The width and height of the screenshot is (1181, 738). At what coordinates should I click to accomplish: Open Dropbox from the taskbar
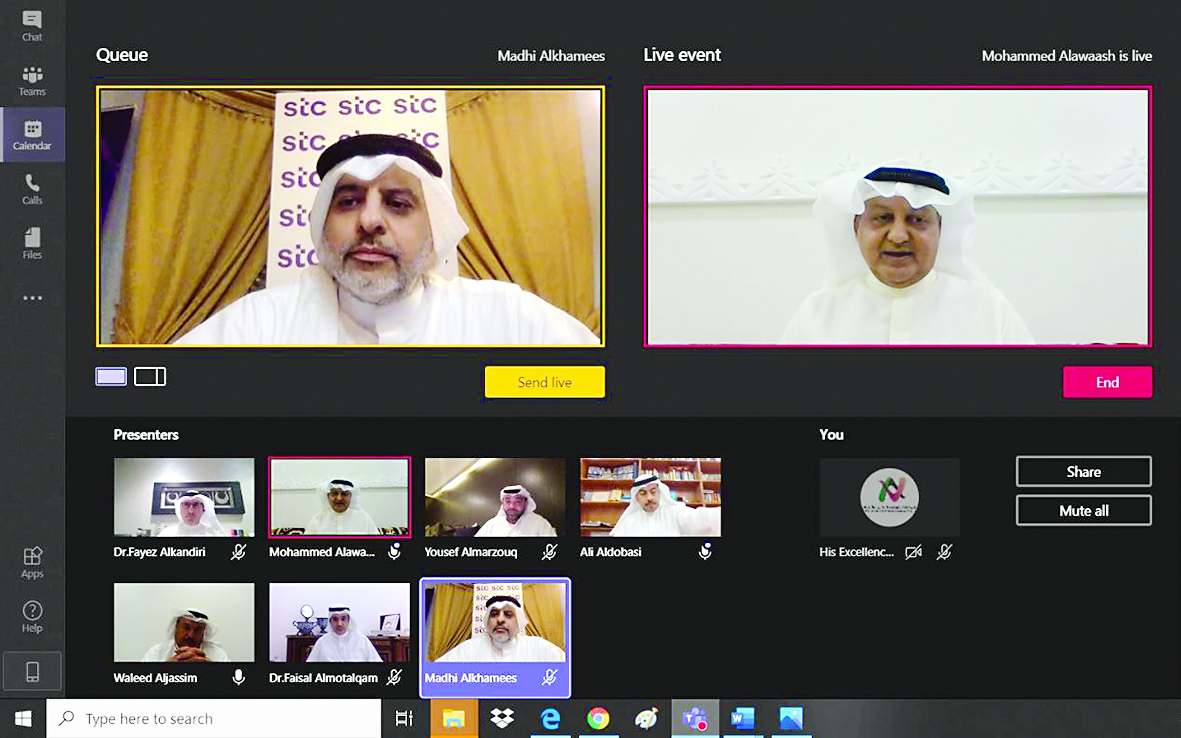(502, 718)
